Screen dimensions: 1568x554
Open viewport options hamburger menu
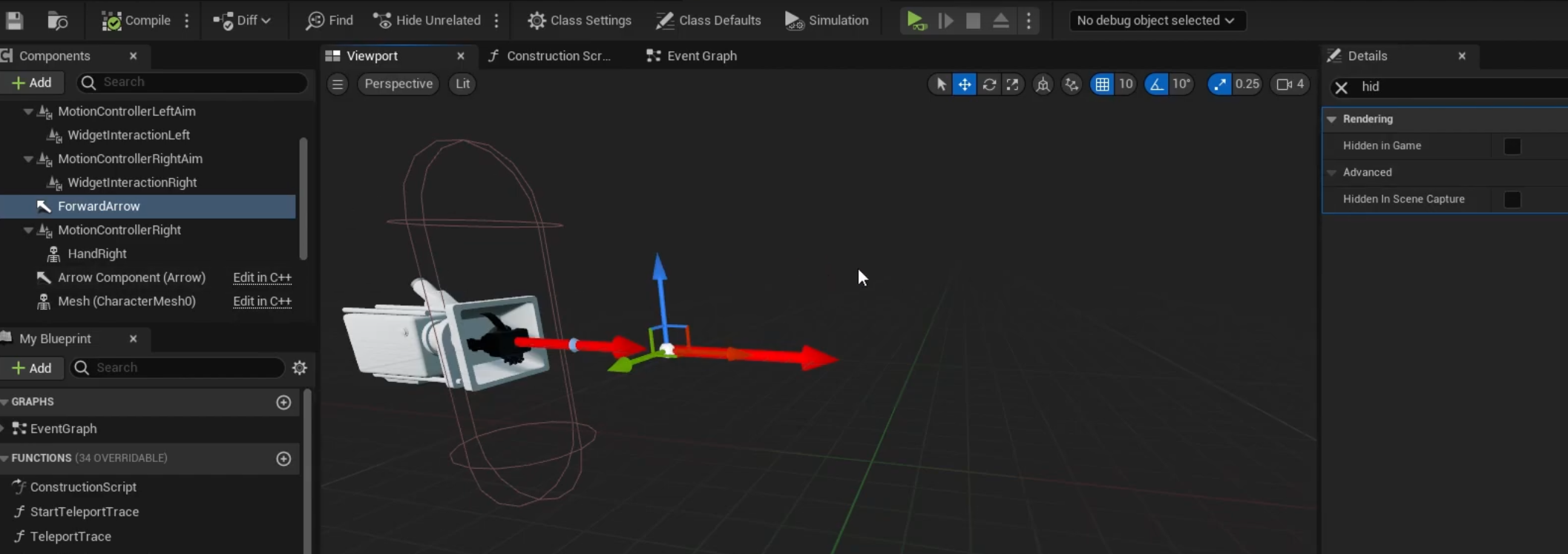[x=338, y=84]
